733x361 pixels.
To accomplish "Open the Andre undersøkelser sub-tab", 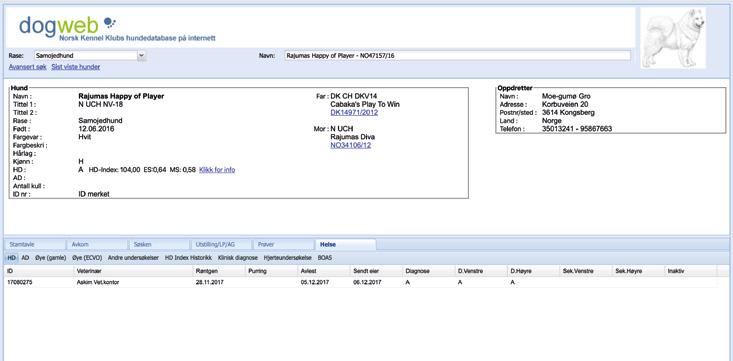I will click(133, 258).
